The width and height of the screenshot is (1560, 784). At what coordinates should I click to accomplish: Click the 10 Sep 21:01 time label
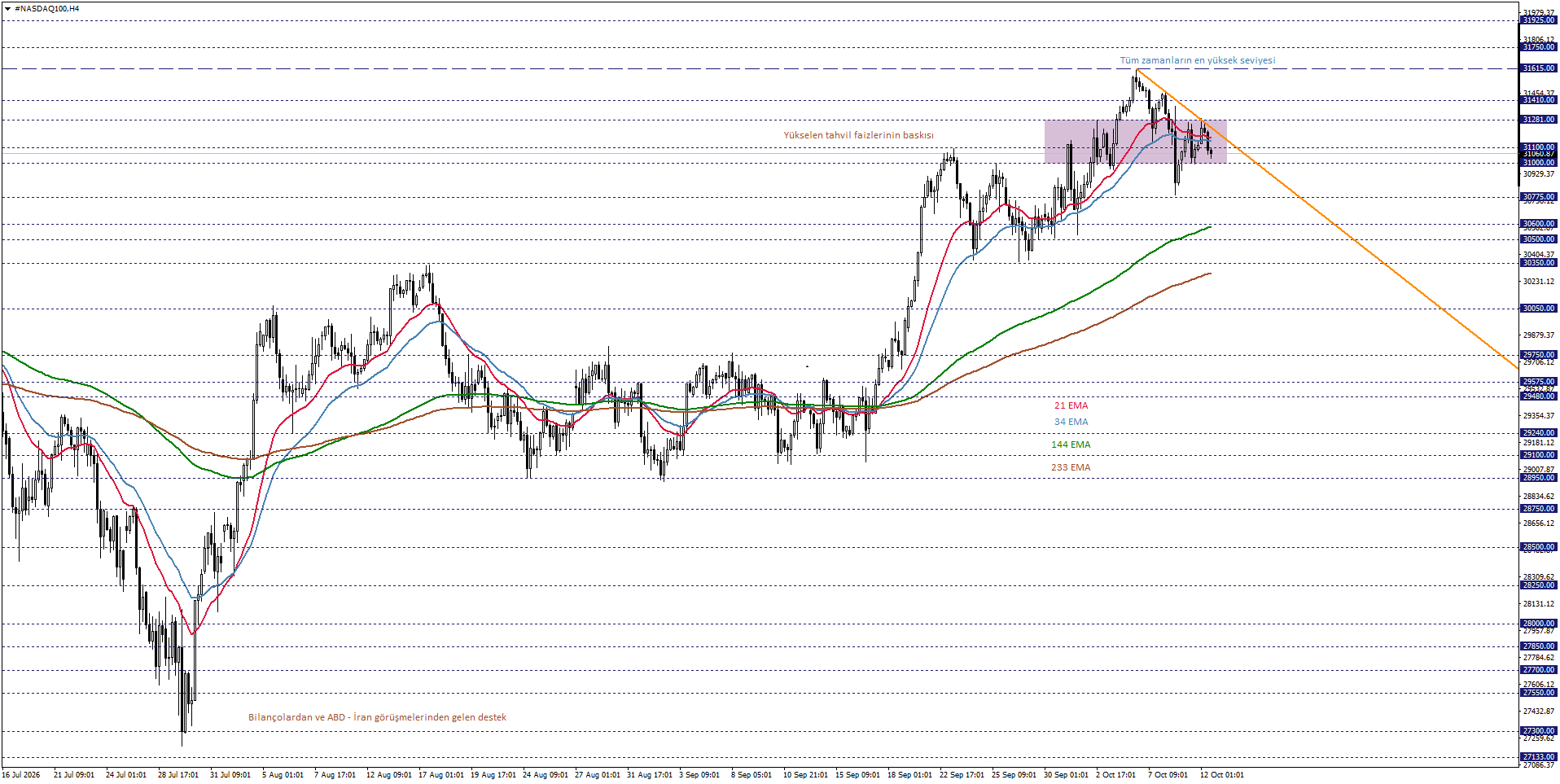pos(805,775)
